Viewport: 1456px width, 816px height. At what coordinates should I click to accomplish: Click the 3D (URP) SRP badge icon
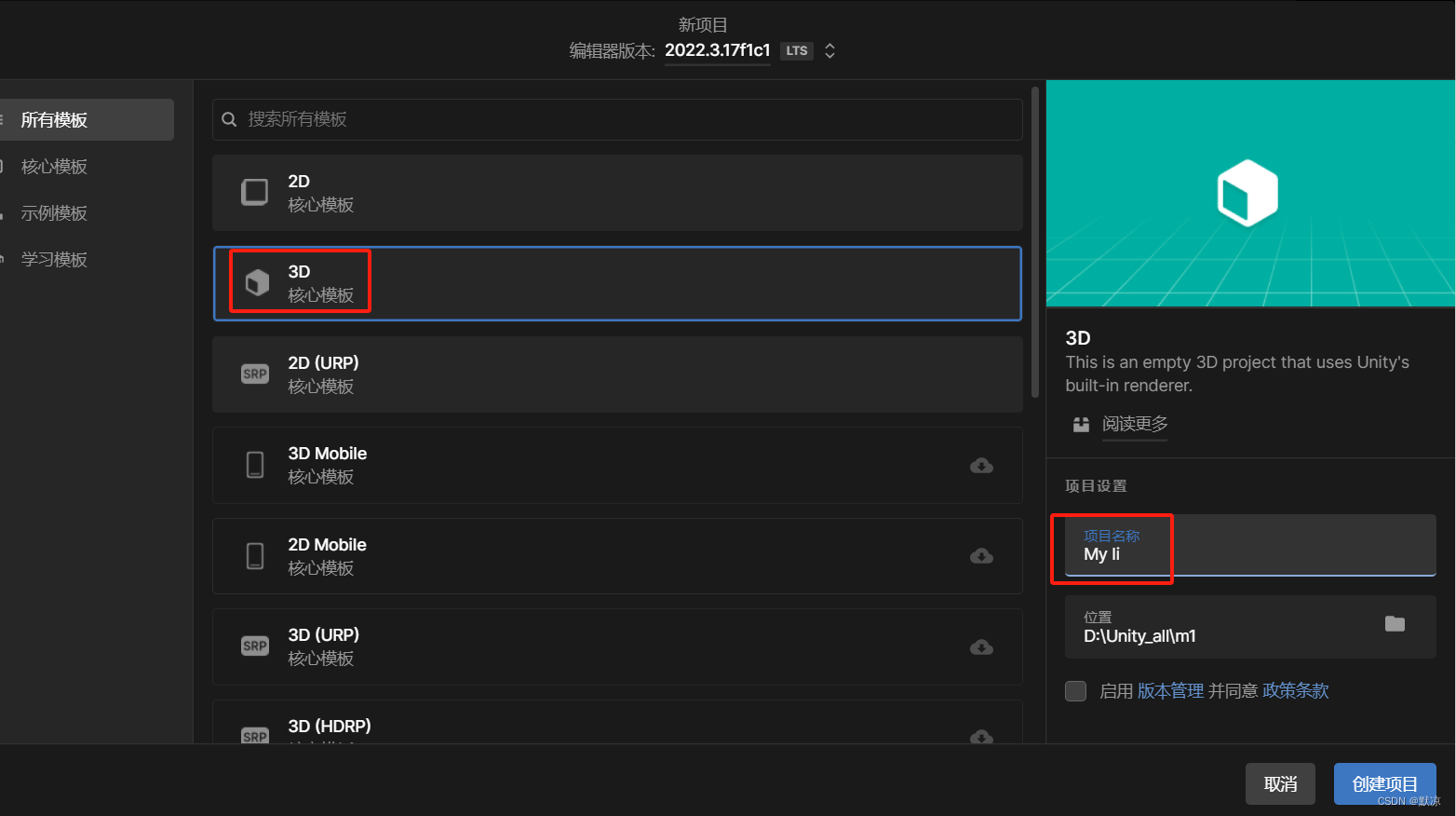[255, 646]
